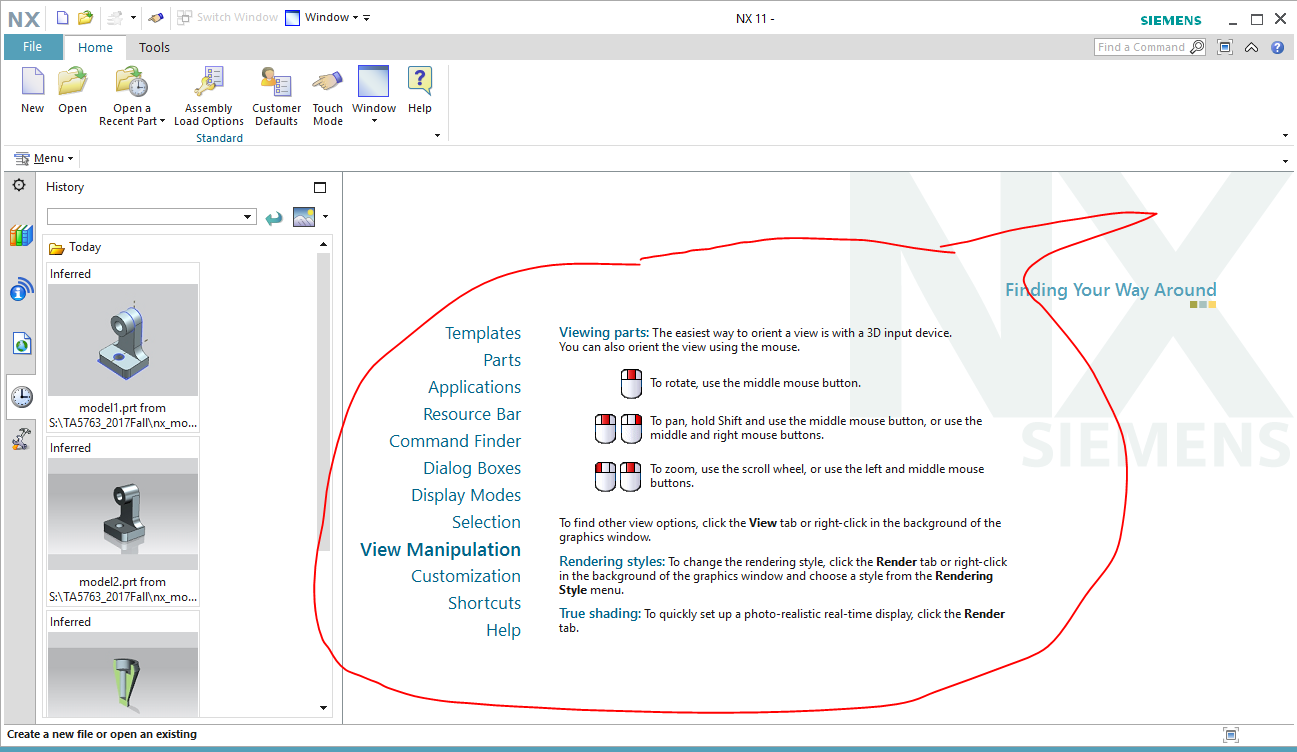Screen dimensions: 1297x752
Task: Toggle full screen mode icon
Action: (x=1225, y=47)
